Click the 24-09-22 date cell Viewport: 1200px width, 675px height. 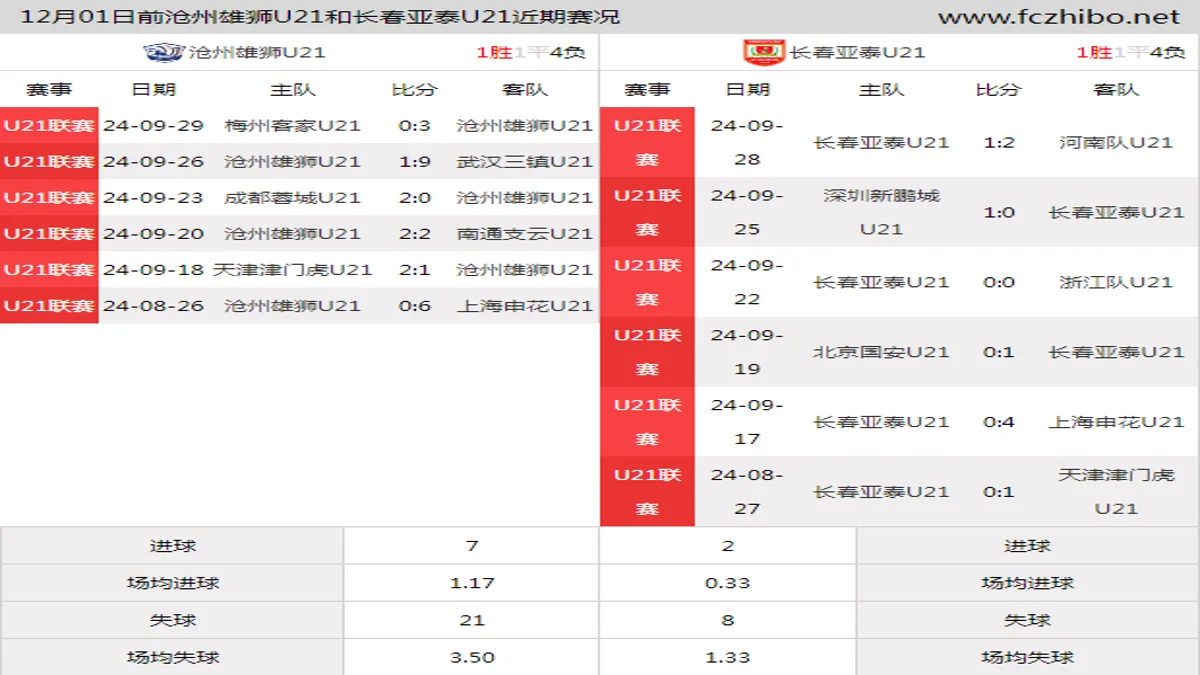(x=747, y=282)
